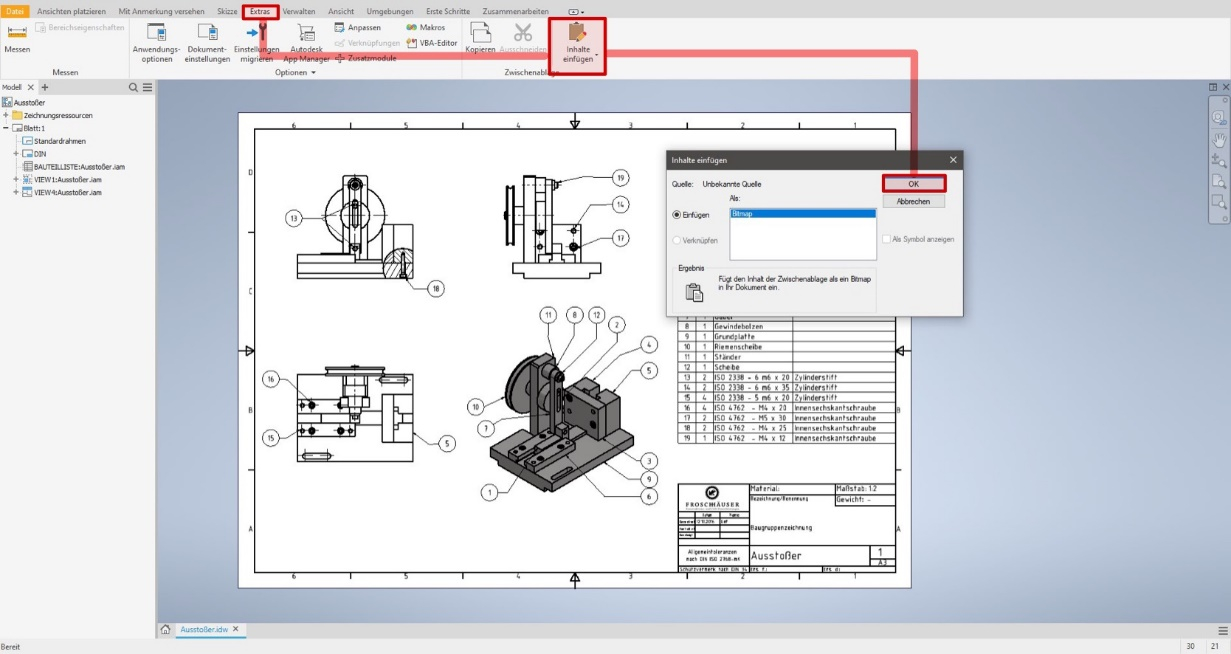Expand the VIEW1:Ausstoßer.iam node
This screenshot has height=654, width=1231.
(16, 179)
